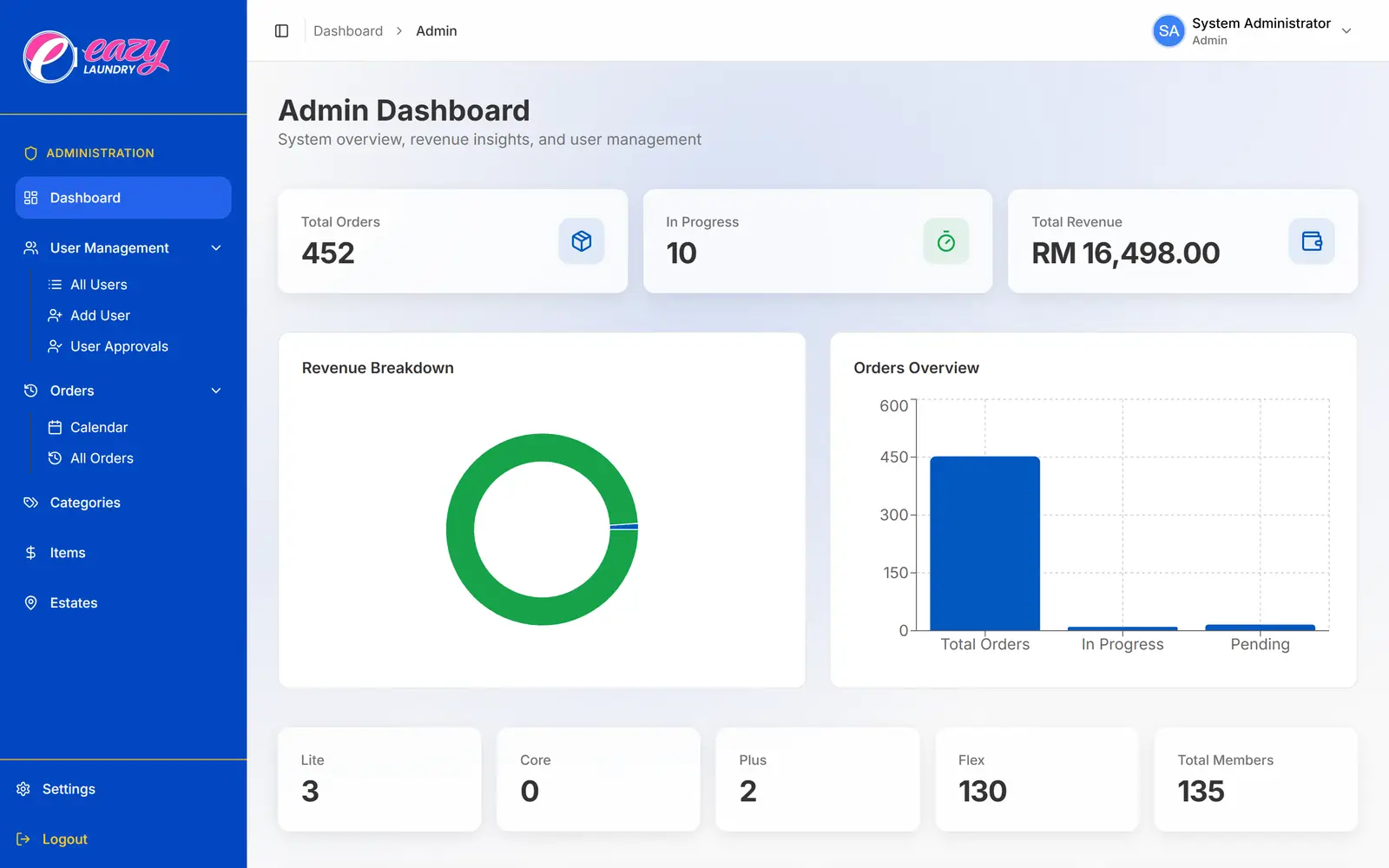Click the '600' y-axis label

click(x=893, y=406)
